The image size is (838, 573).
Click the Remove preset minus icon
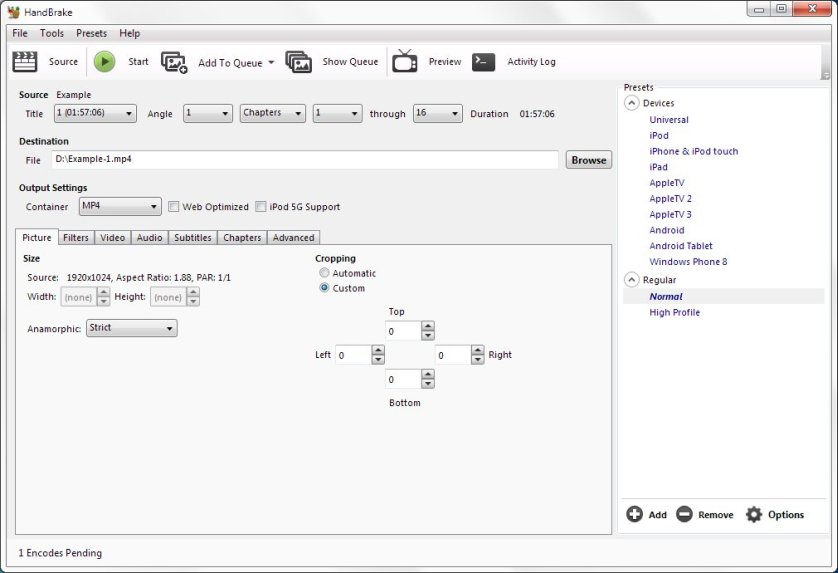pos(684,514)
